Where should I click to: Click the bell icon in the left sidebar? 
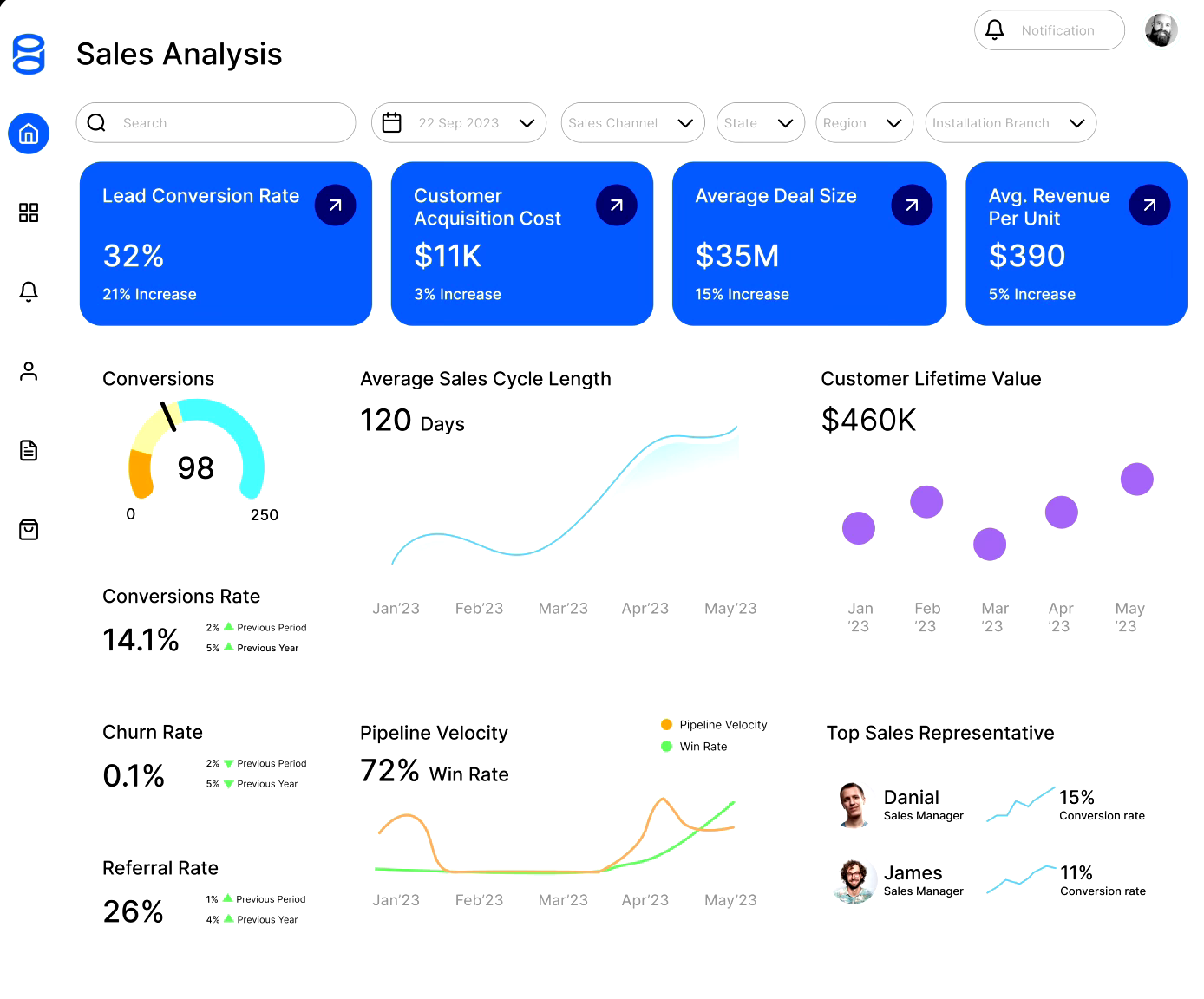pos(29,292)
